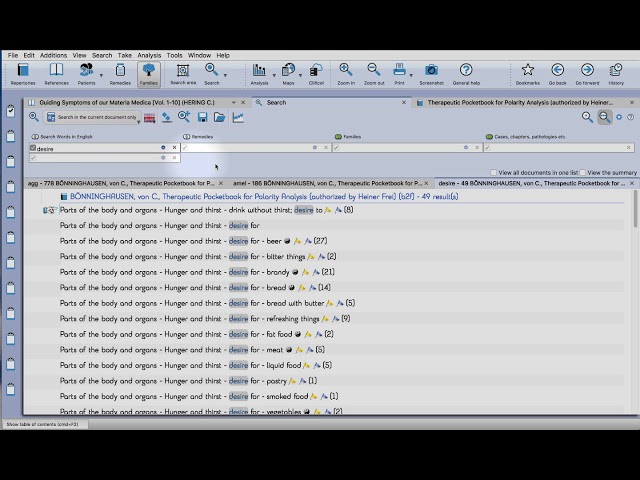
Task: Open Search in the current document only dropdown
Action: point(92,117)
